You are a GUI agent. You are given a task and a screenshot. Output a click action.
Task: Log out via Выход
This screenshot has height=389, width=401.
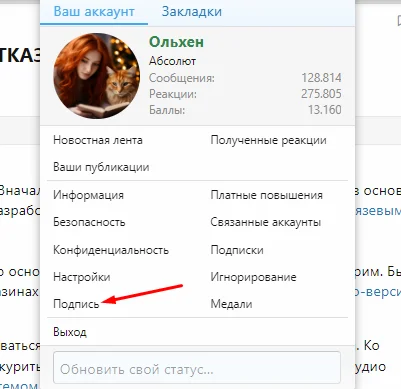coord(70,332)
